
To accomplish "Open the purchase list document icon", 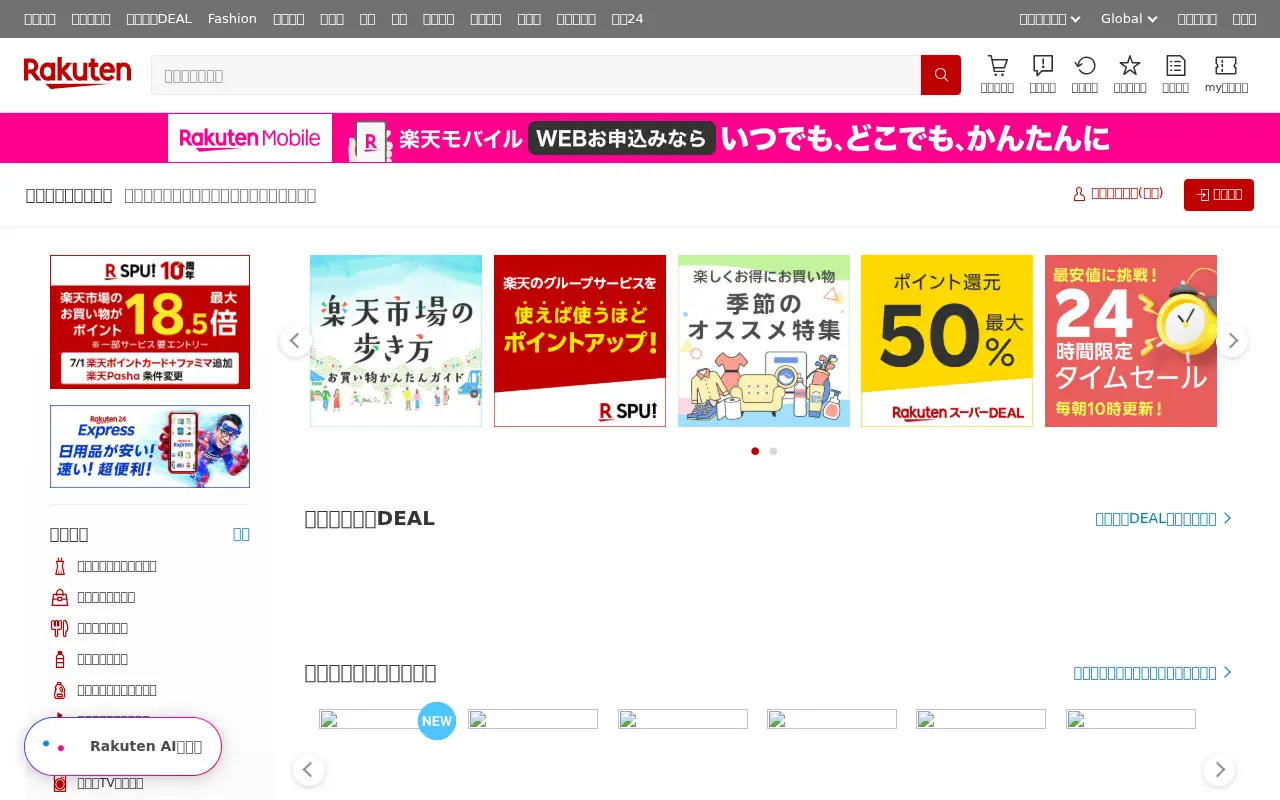I will 1176,66.
